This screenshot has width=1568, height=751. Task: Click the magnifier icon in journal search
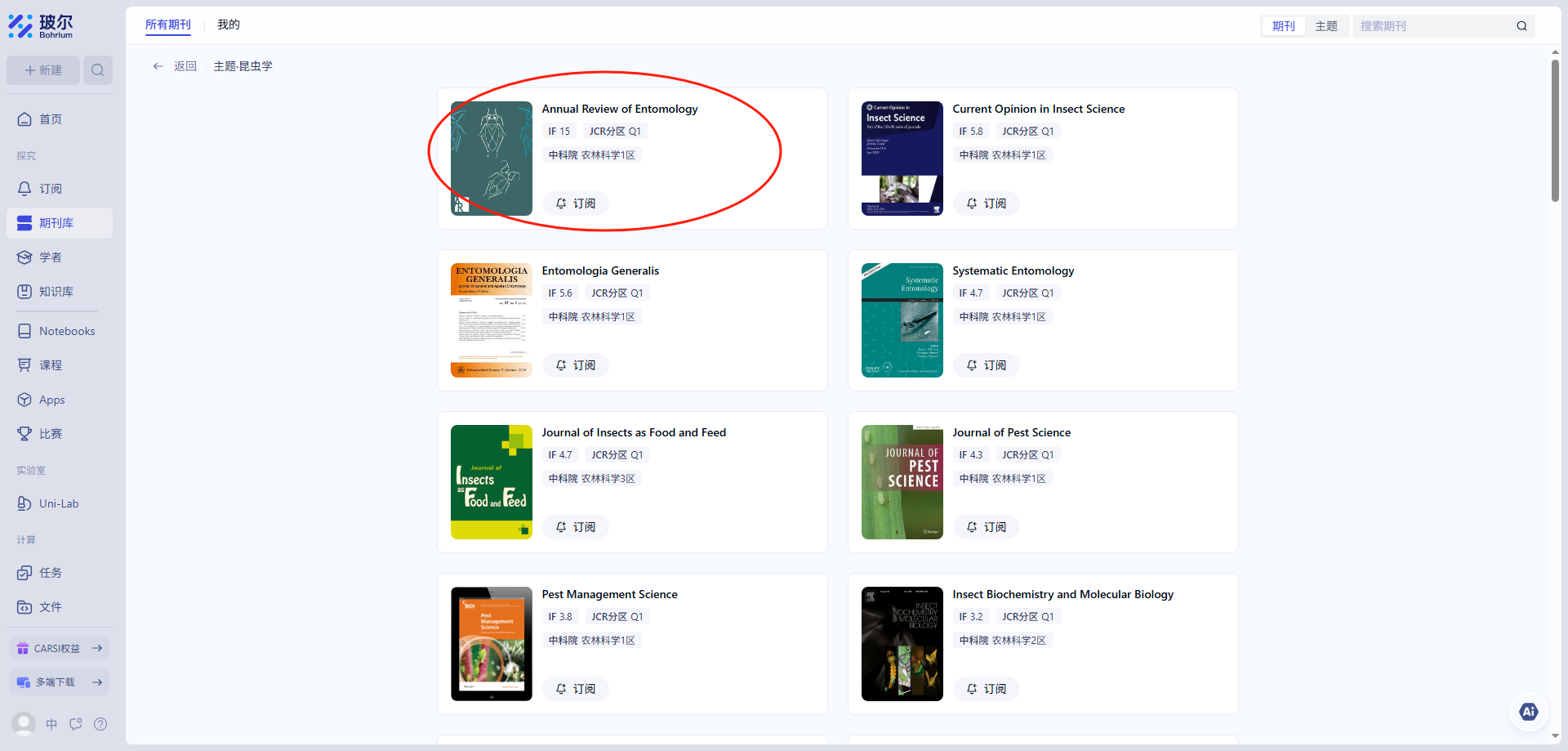click(1521, 26)
